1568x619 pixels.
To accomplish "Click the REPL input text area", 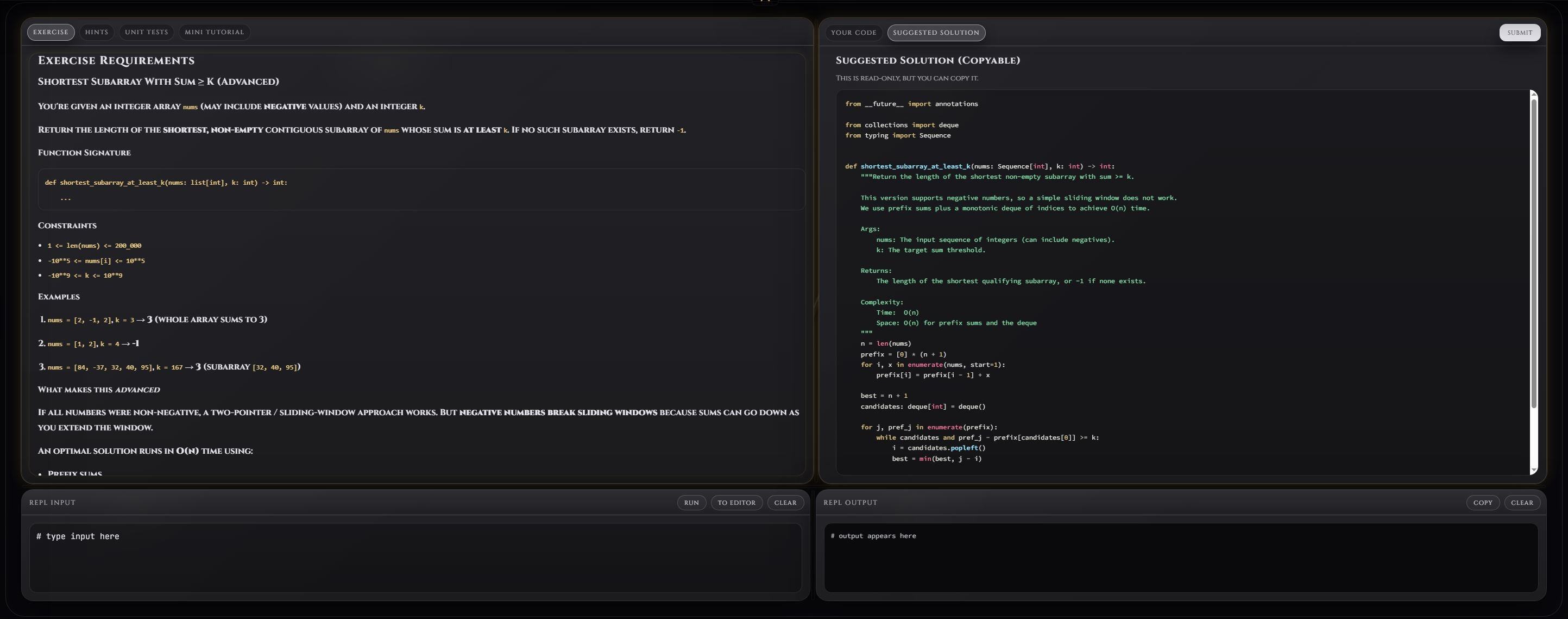I will [x=415, y=558].
